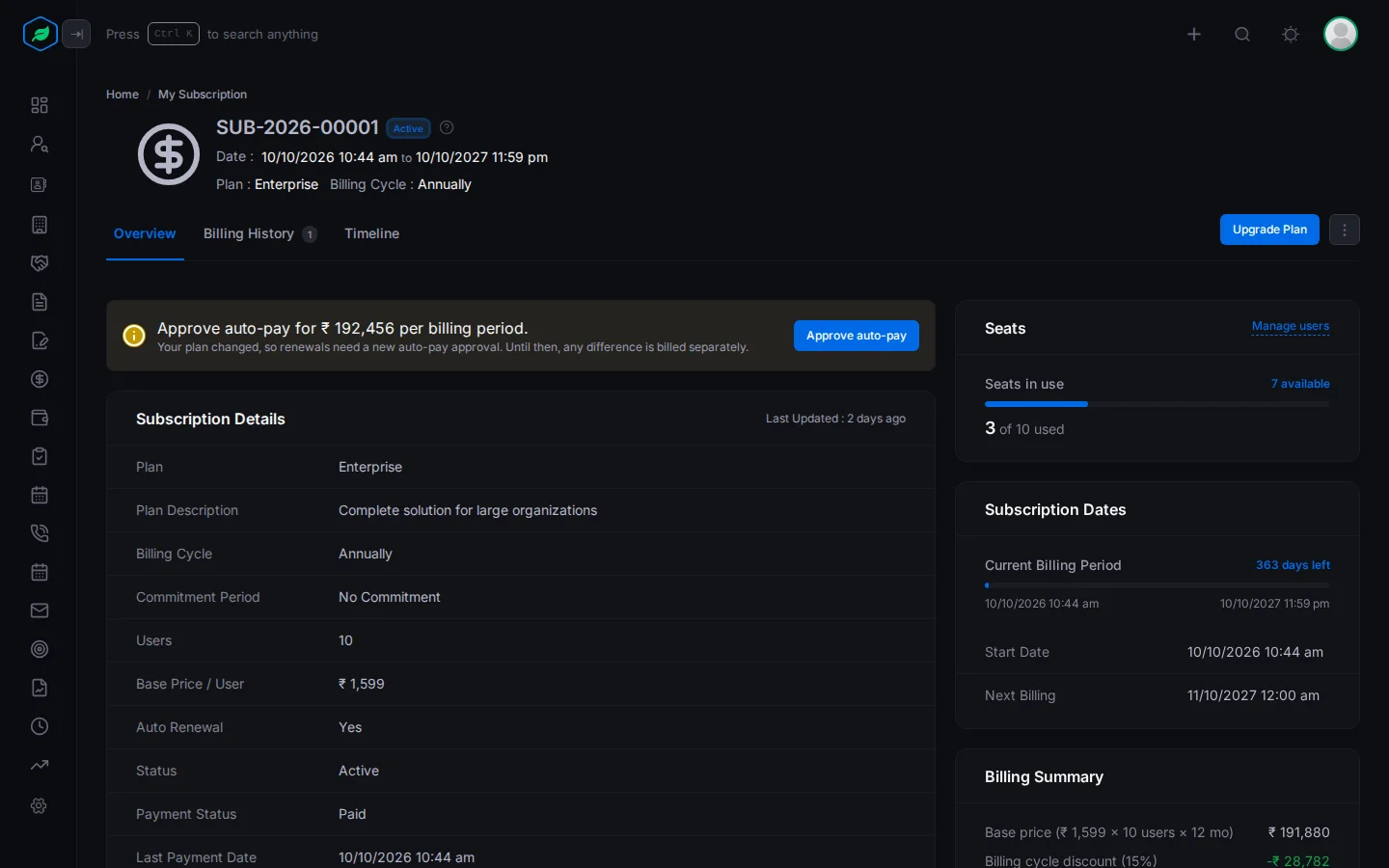Click the Manage users link
This screenshot has width=1389, height=868.
[1291, 326]
